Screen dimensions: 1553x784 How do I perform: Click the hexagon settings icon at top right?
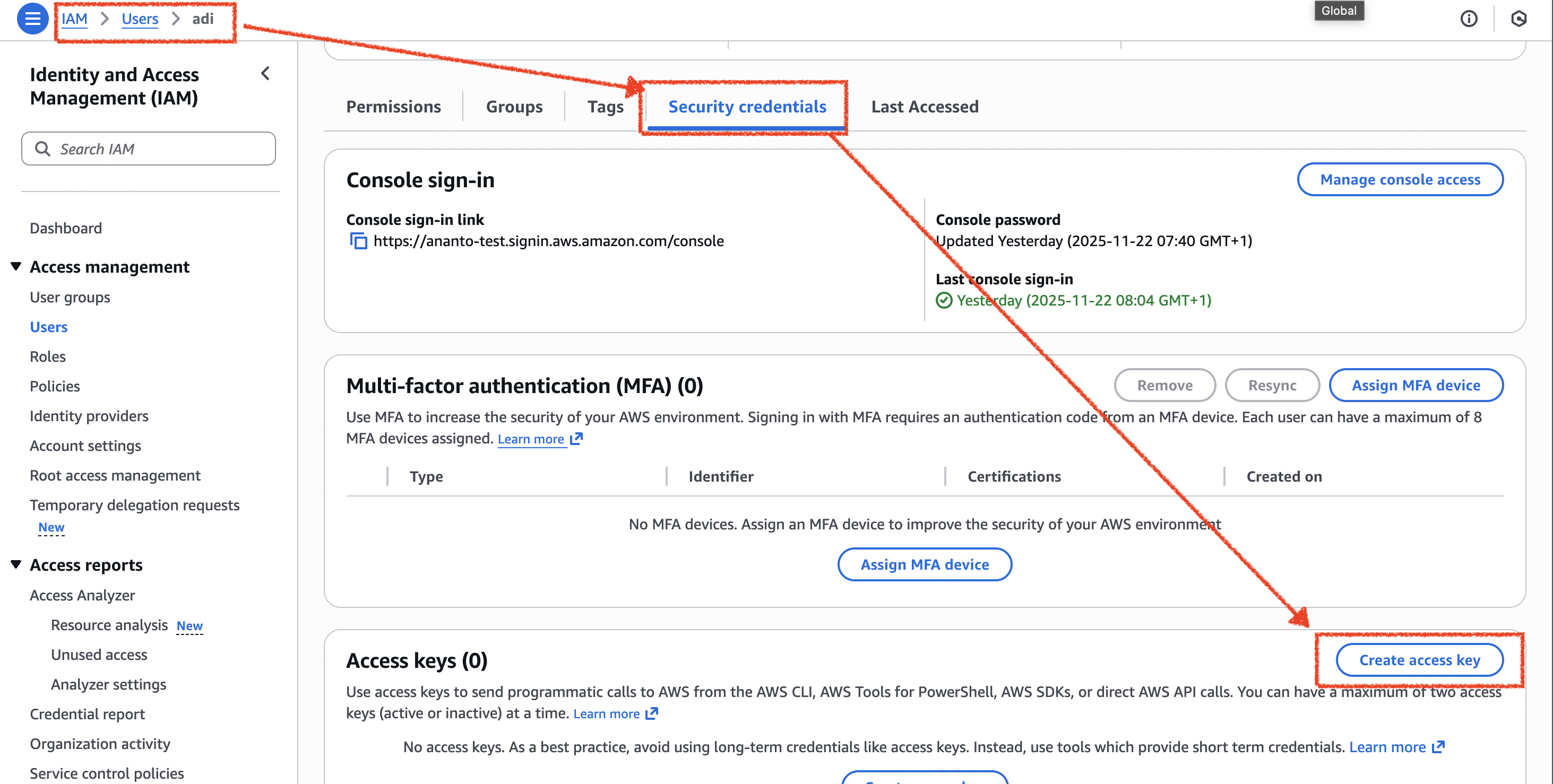click(1518, 19)
